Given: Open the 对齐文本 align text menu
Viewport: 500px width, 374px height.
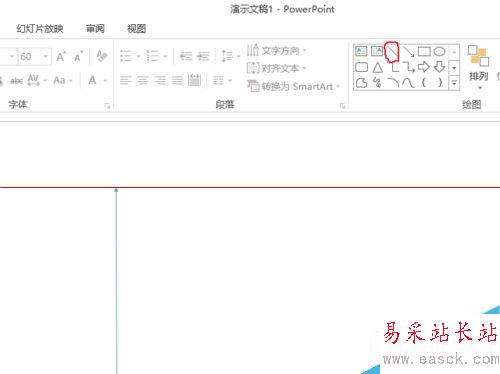Looking at the screenshot, I should [x=276, y=68].
